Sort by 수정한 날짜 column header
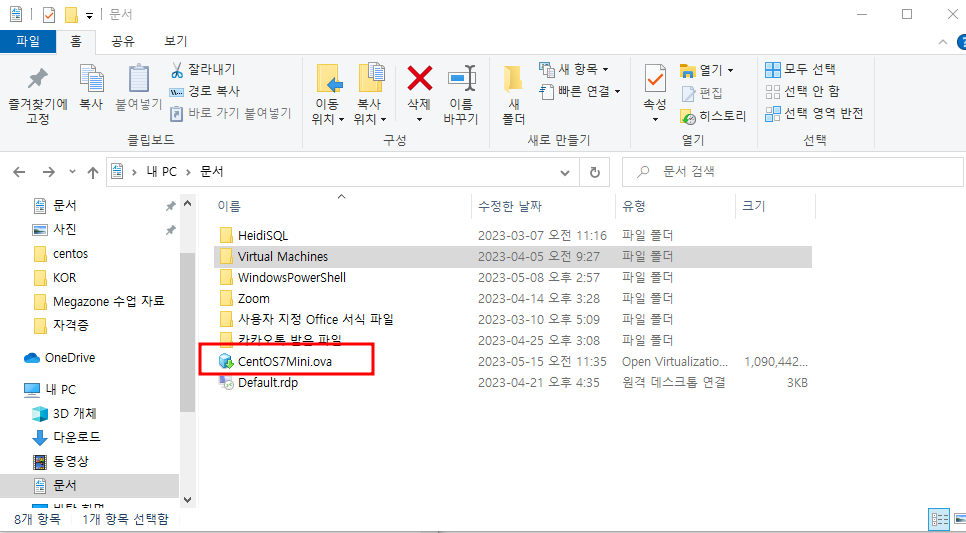The width and height of the screenshot is (966, 533). click(x=544, y=206)
